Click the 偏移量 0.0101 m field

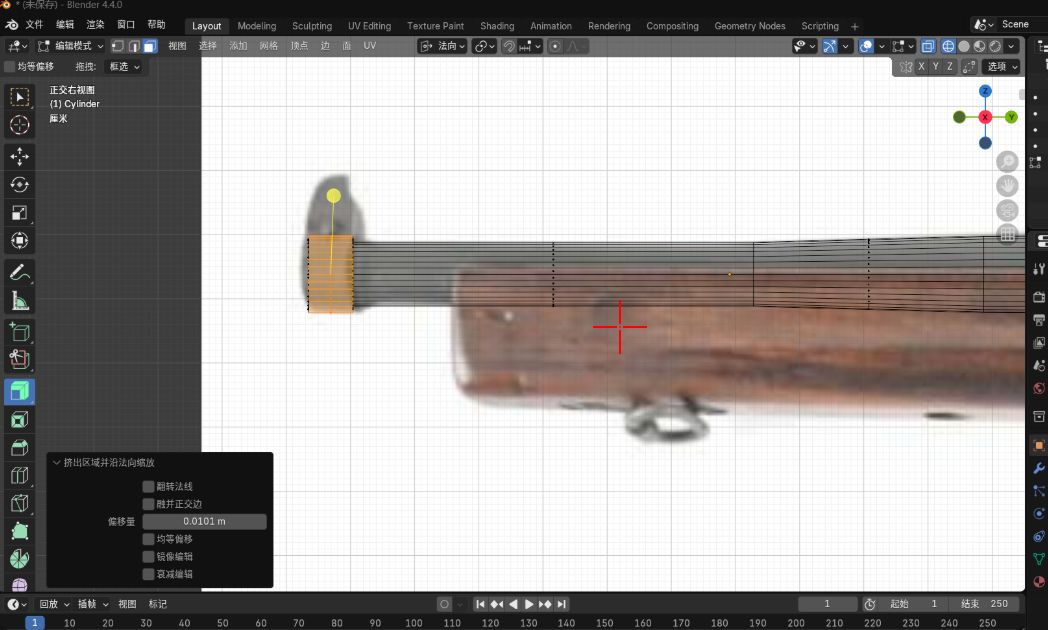pyautogui.click(x=205, y=521)
